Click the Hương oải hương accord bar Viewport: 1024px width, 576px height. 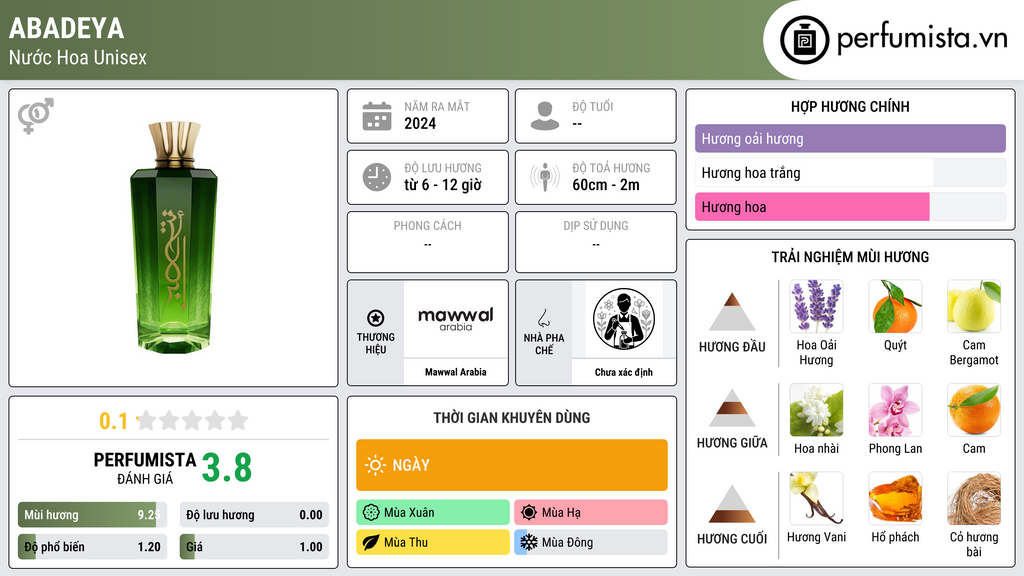click(850, 138)
